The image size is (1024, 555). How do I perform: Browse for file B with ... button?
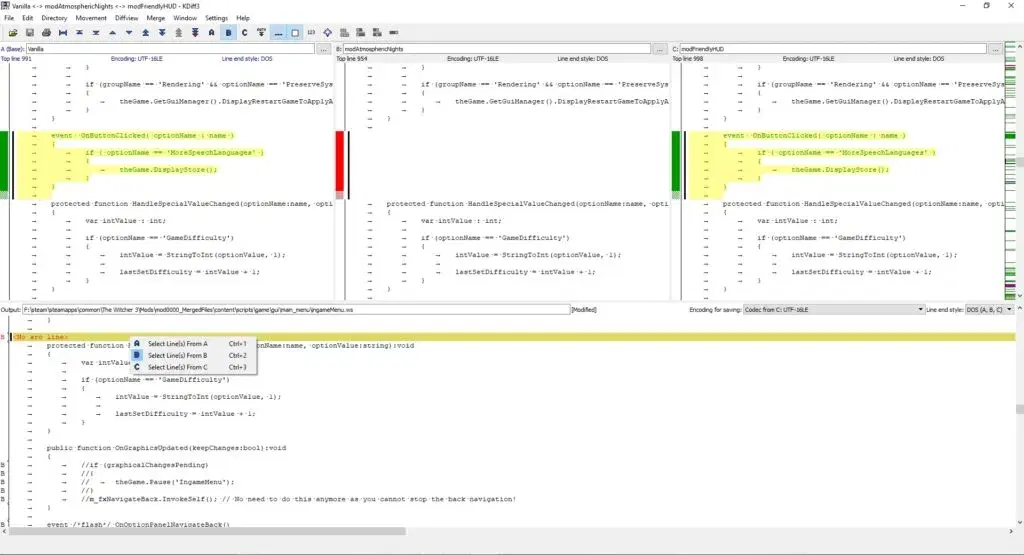660,49
